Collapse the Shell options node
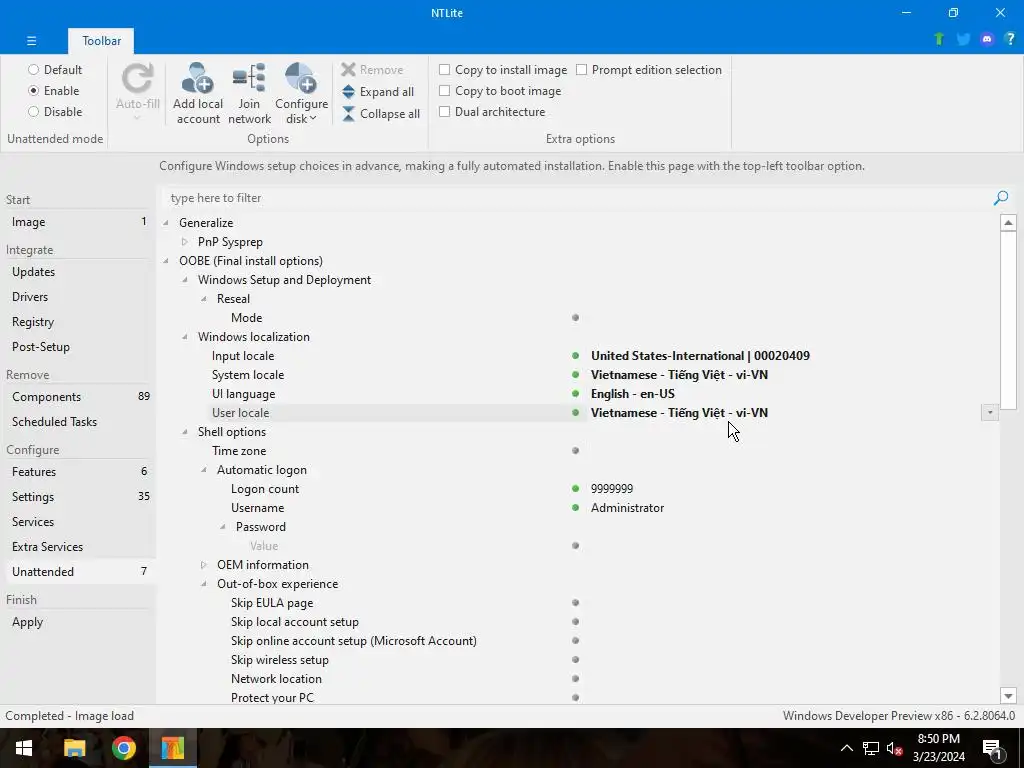 [185, 432]
